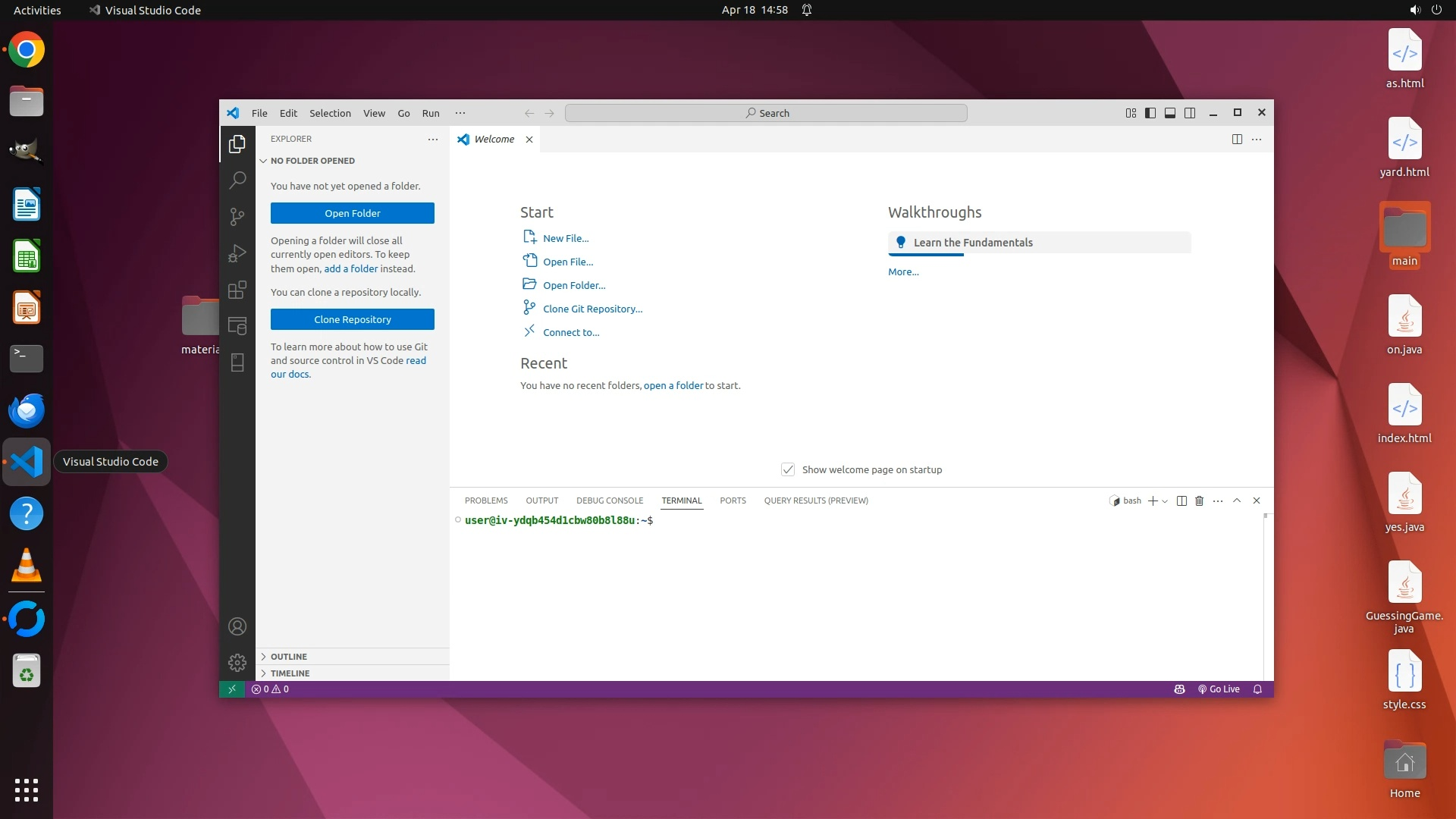This screenshot has width=1456, height=819.
Task: Click the Clone Git Repository link
Action: tap(592, 309)
